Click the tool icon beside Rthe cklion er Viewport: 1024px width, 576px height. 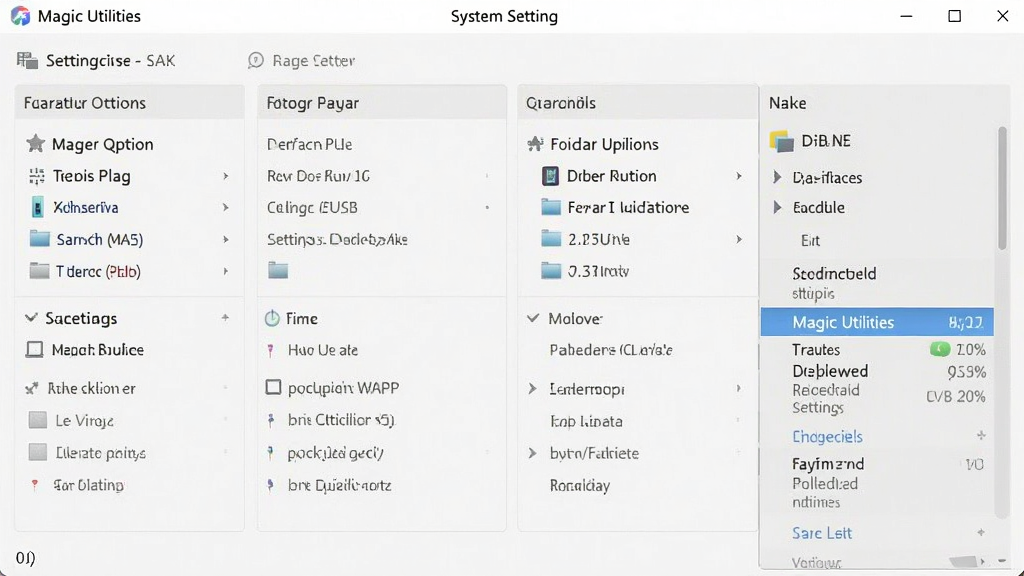[x=31, y=389]
